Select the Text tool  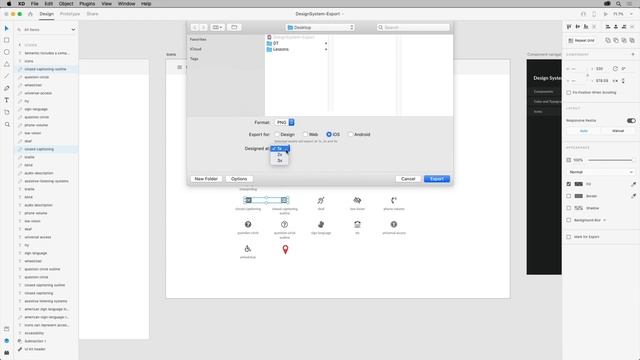[x=7, y=100]
